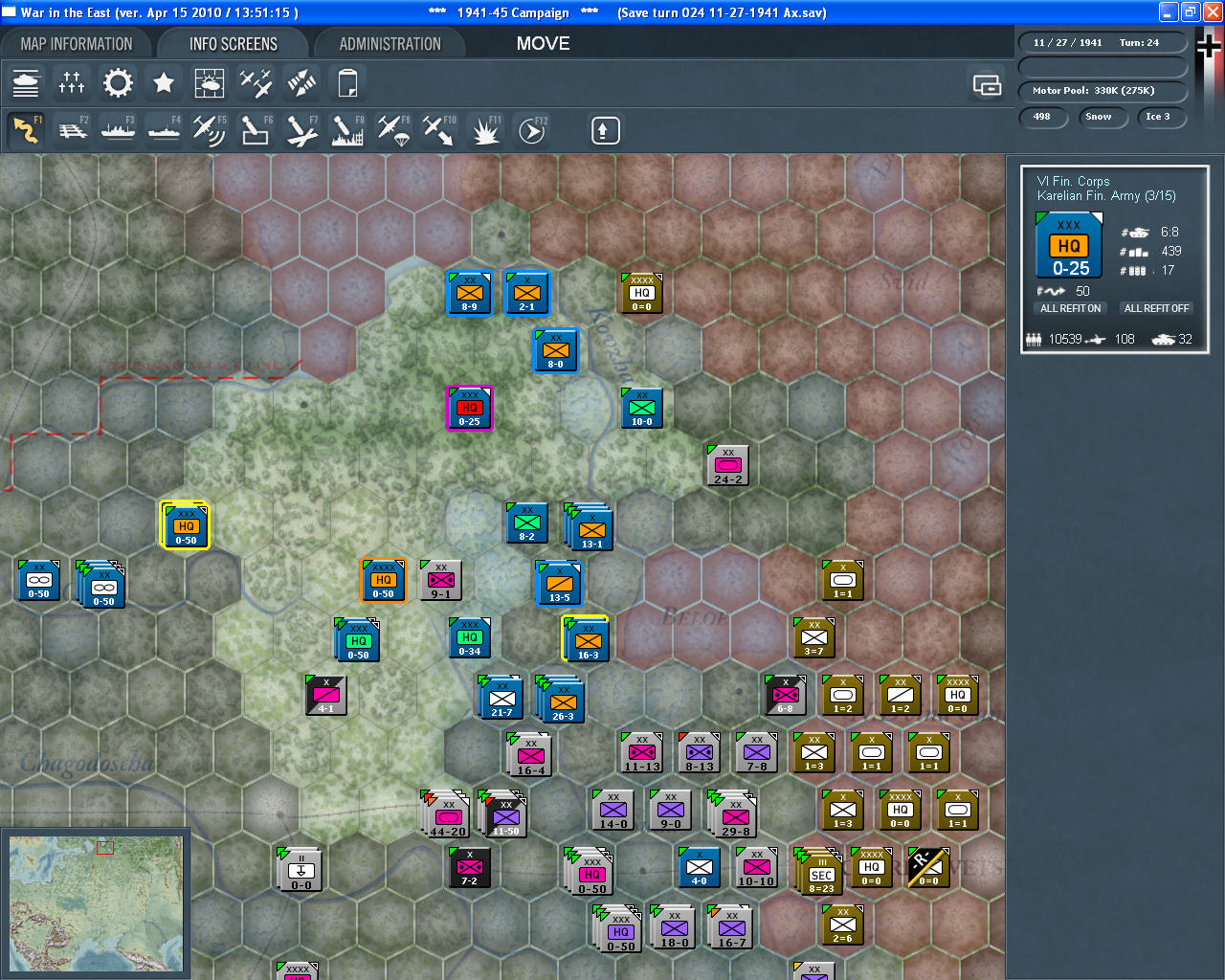Select the F8 bomb city mode
The image size is (1225, 980).
click(347, 130)
